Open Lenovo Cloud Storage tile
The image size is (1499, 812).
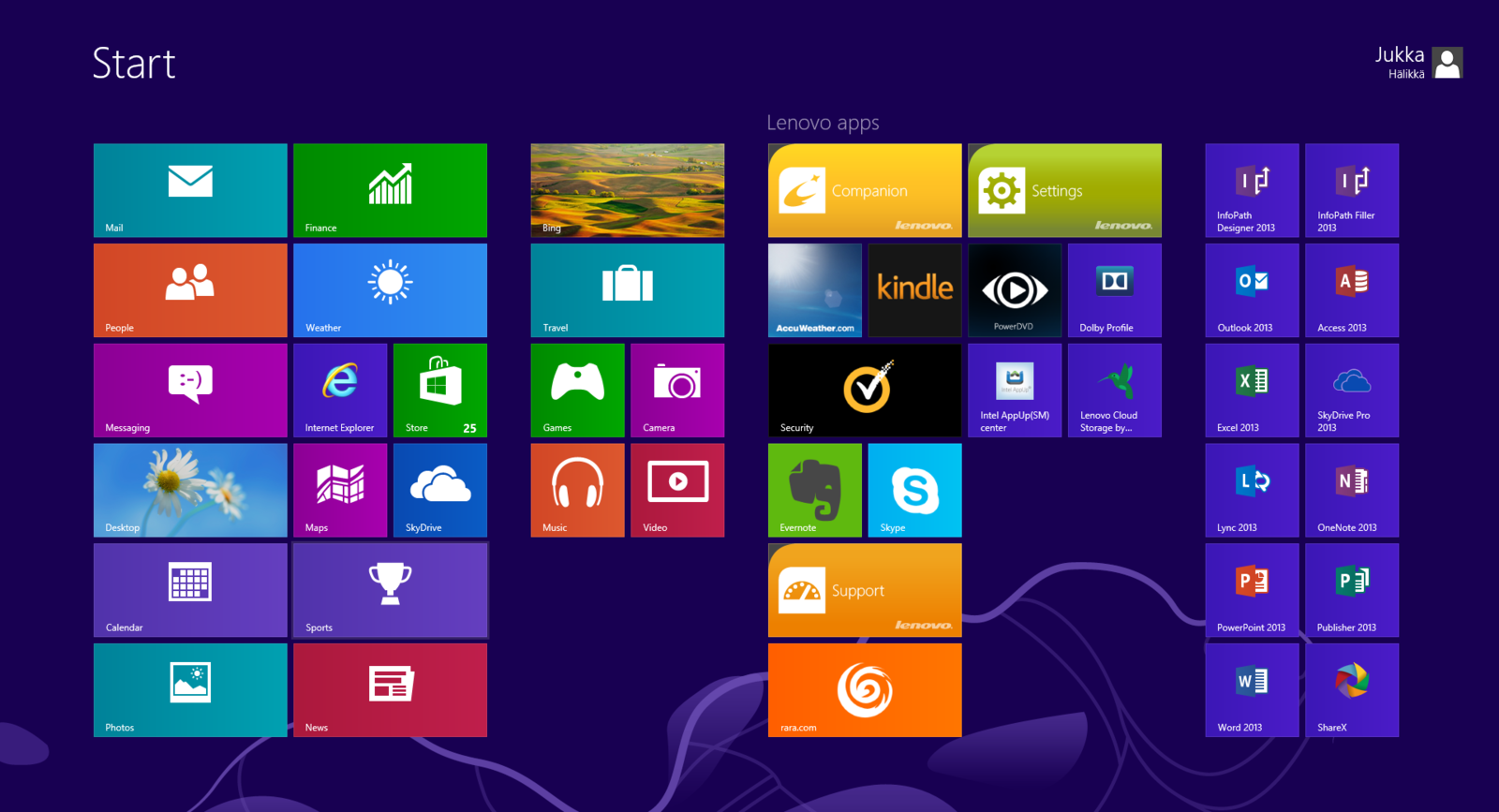click(1115, 391)
